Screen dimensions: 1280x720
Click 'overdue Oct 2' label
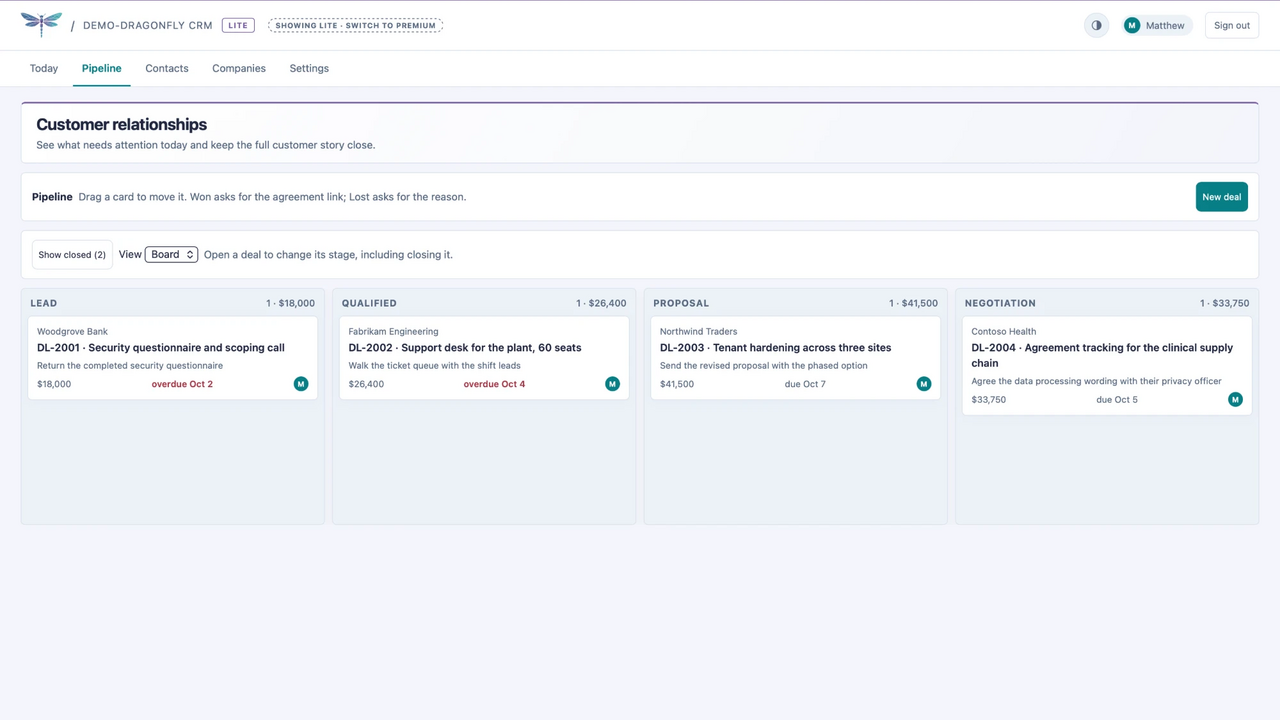point(182,384)
